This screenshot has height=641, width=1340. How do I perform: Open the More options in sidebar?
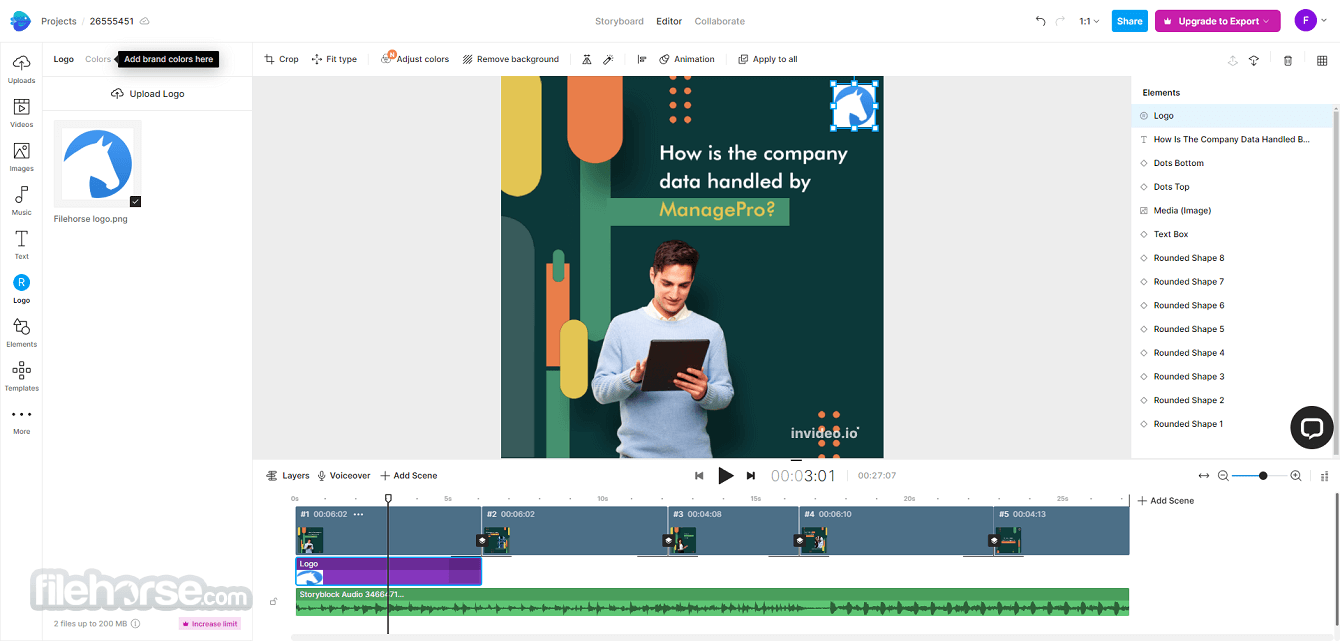click(x=21, y=420)
